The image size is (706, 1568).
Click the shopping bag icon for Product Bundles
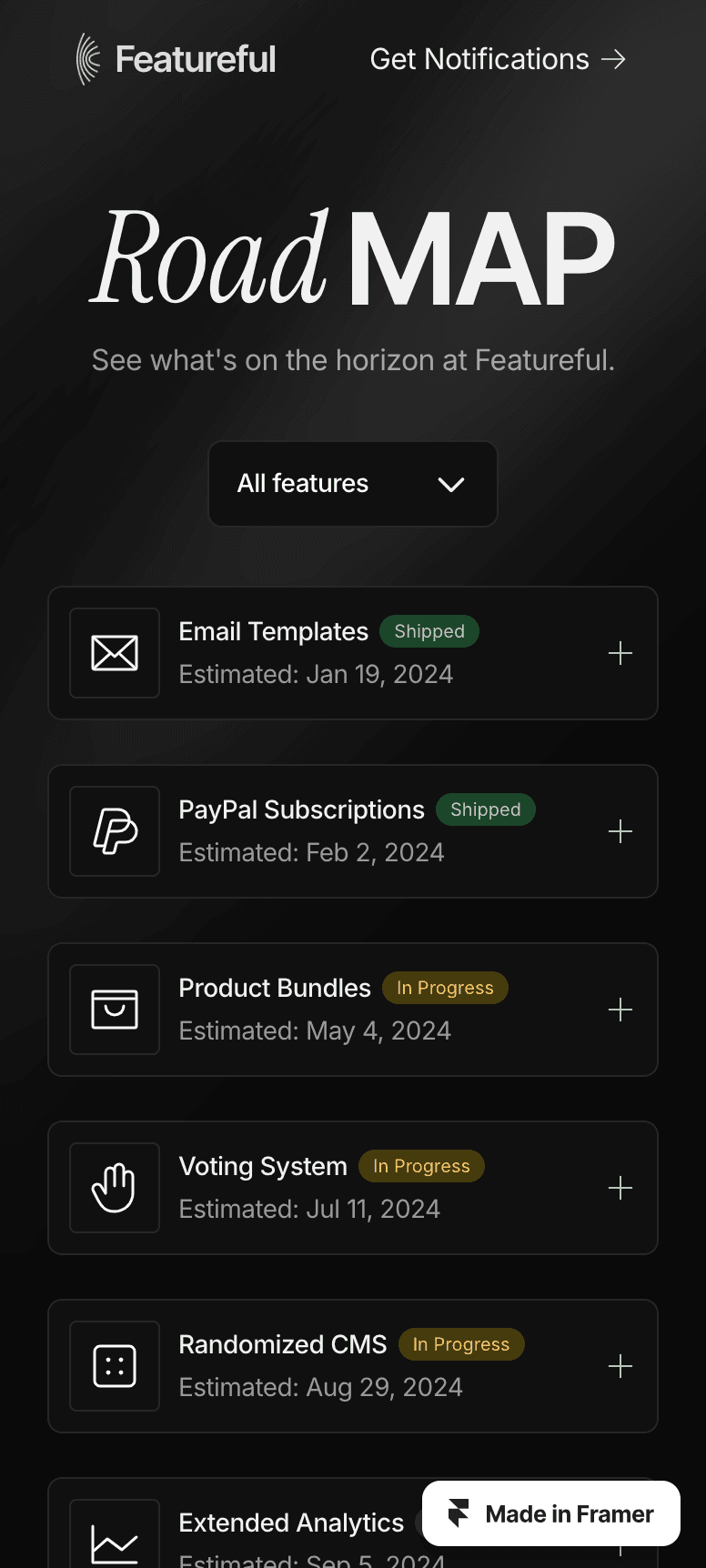click(115, 1010)
